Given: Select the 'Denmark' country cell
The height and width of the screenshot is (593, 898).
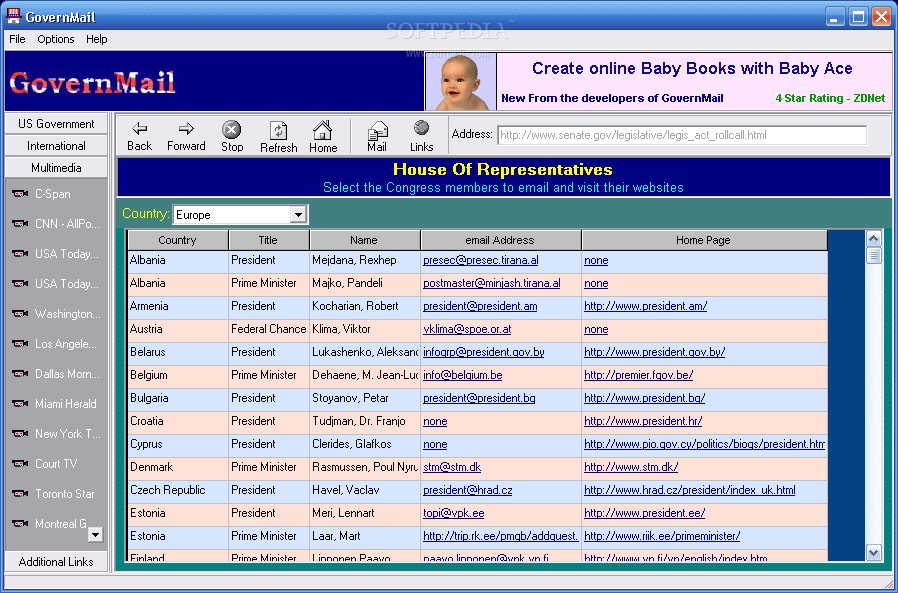Looking at the screenshot, I should coord(178,467).
